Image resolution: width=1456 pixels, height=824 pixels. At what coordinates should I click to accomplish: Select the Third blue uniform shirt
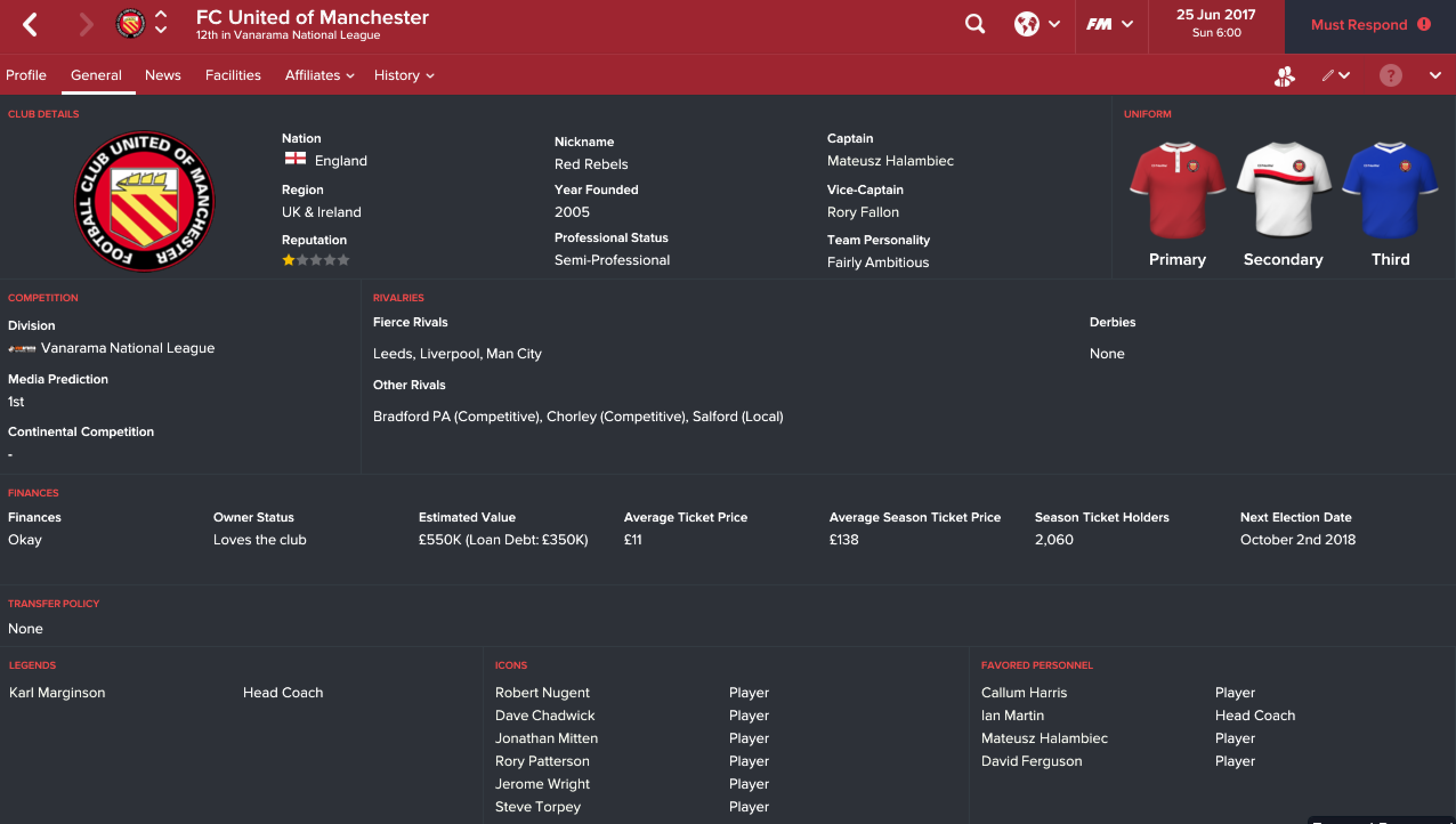click(1390, 191)
